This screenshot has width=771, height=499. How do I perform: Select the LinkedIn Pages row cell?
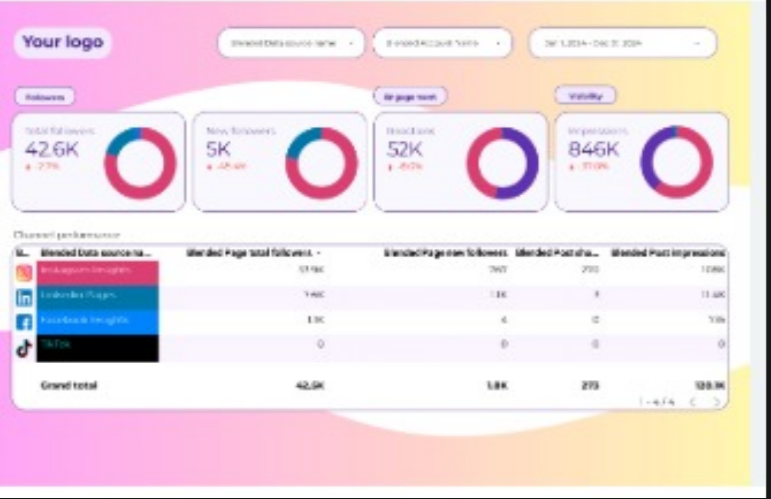(x=98, y=298)
